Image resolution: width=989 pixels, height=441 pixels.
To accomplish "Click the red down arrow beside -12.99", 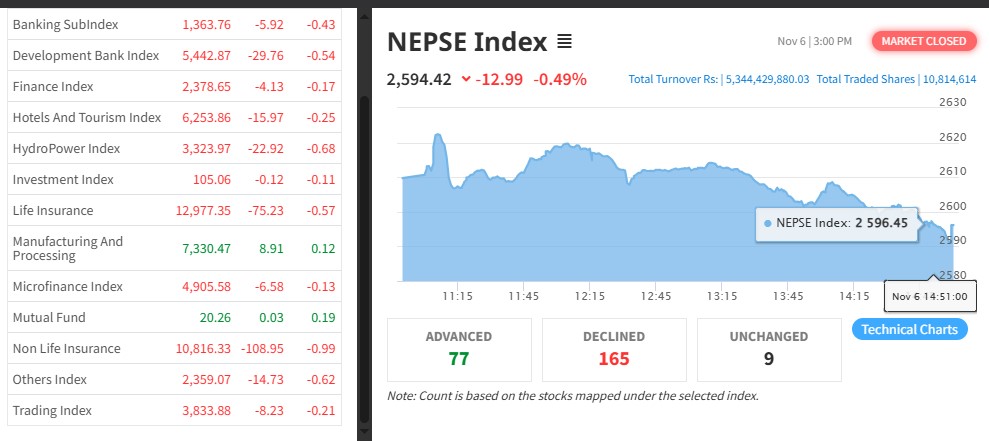I will pyautogui.click(x=466, y=79).
